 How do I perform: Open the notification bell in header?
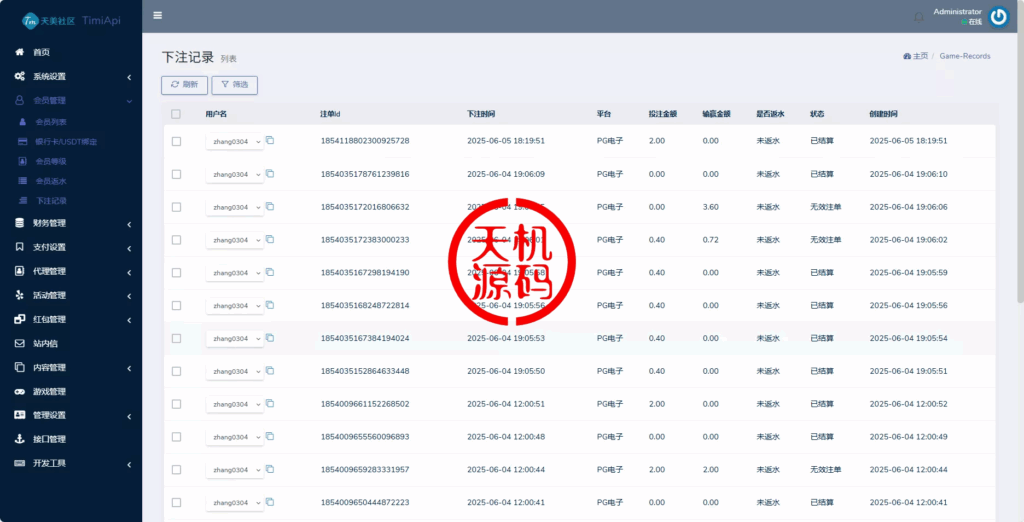[x=918, y=17]
